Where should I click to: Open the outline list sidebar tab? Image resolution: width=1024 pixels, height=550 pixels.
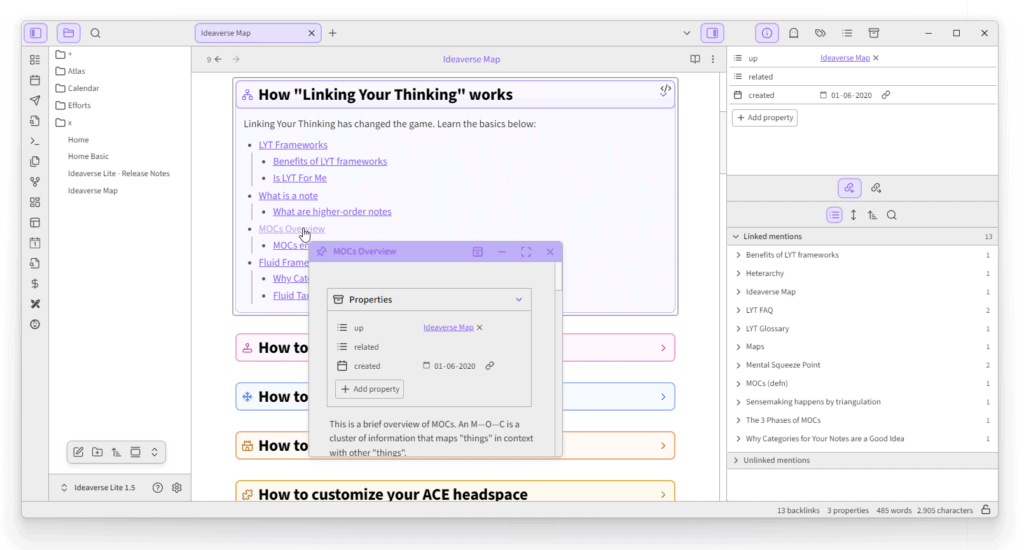[x=847, y=33]
